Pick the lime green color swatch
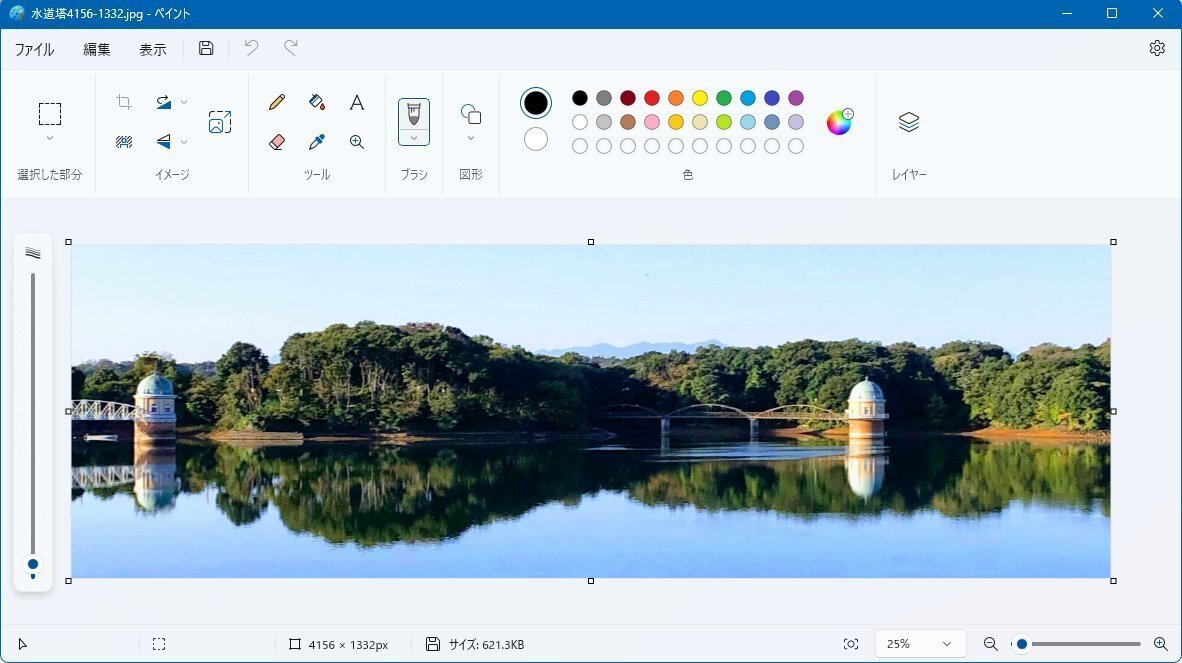 pos(724,122)
